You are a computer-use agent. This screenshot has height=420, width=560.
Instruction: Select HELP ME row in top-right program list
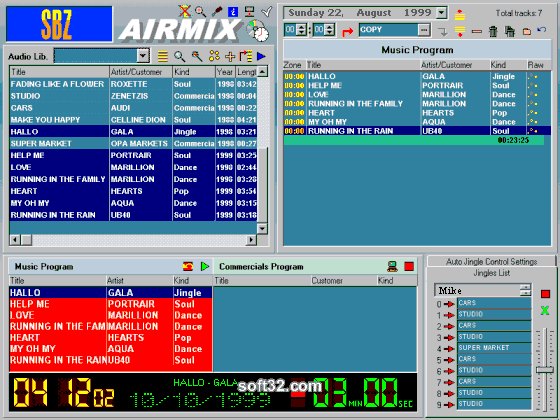point(417,86)
